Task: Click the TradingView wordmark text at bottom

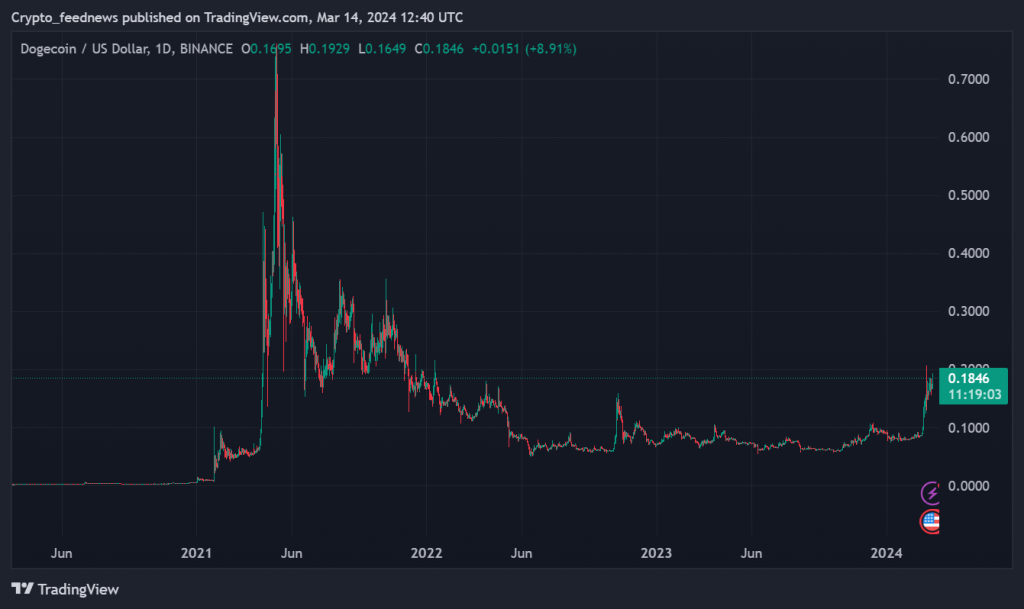Action: pos(78,589)
